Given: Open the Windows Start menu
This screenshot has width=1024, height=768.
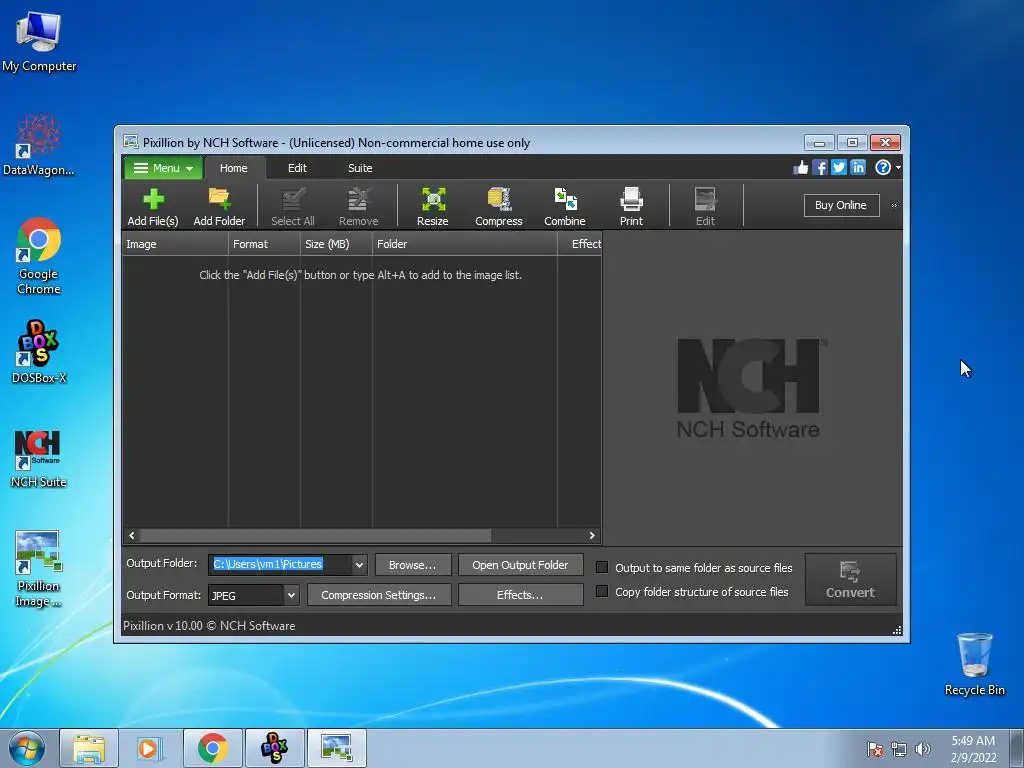Looking at the screenshot, I should click(27, 748).
